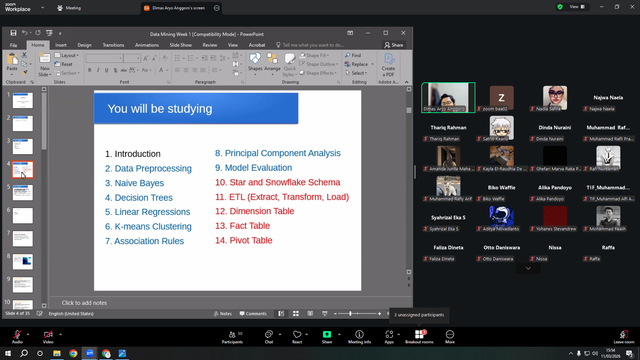The width and height of the screenshot is (640, 360).
Task: Open Zoom Meeting info
Action: 360,337
